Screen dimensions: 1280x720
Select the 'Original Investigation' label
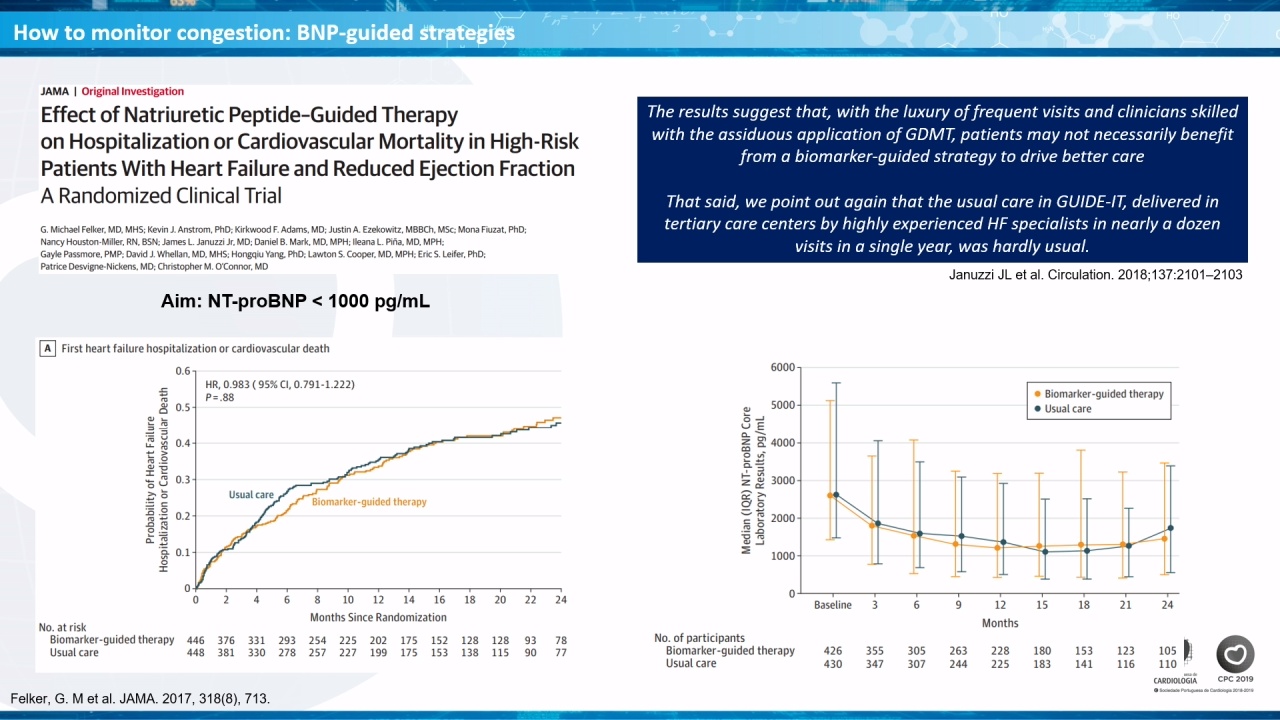(133, 91)
